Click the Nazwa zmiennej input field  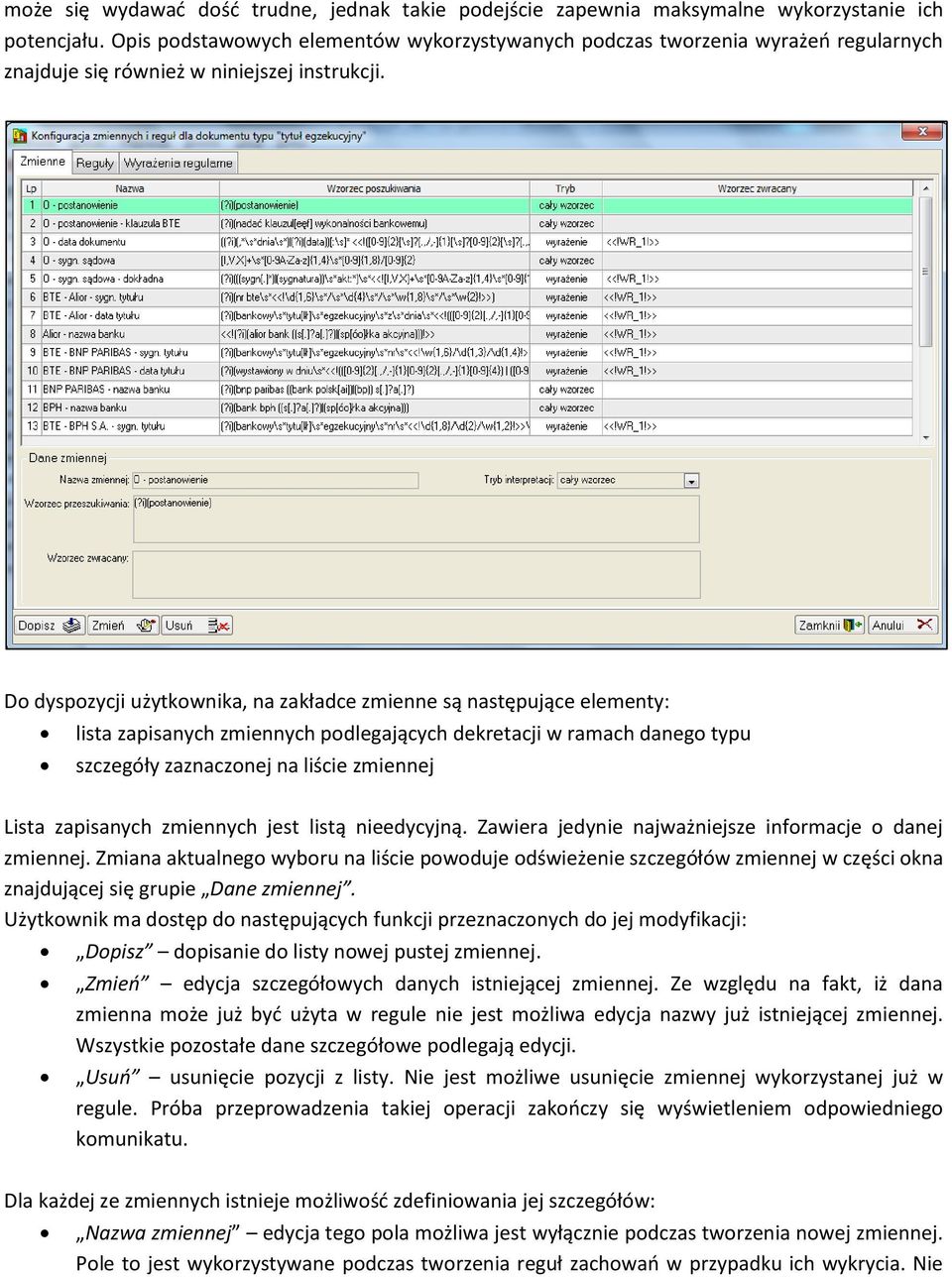coord(276,480)
